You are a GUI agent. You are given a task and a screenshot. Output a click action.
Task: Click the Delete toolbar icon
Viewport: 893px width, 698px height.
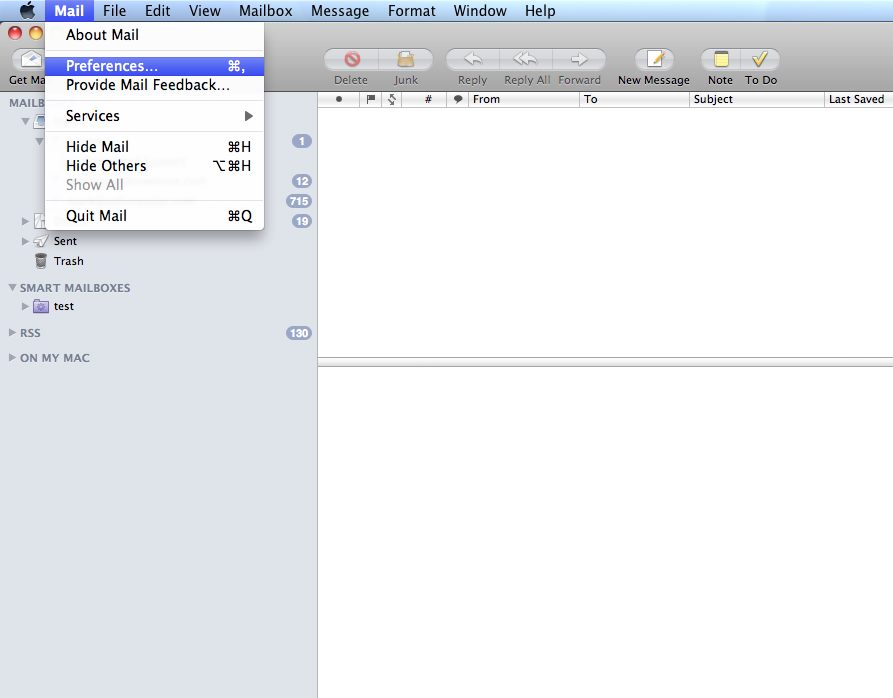tap(351, 59)
